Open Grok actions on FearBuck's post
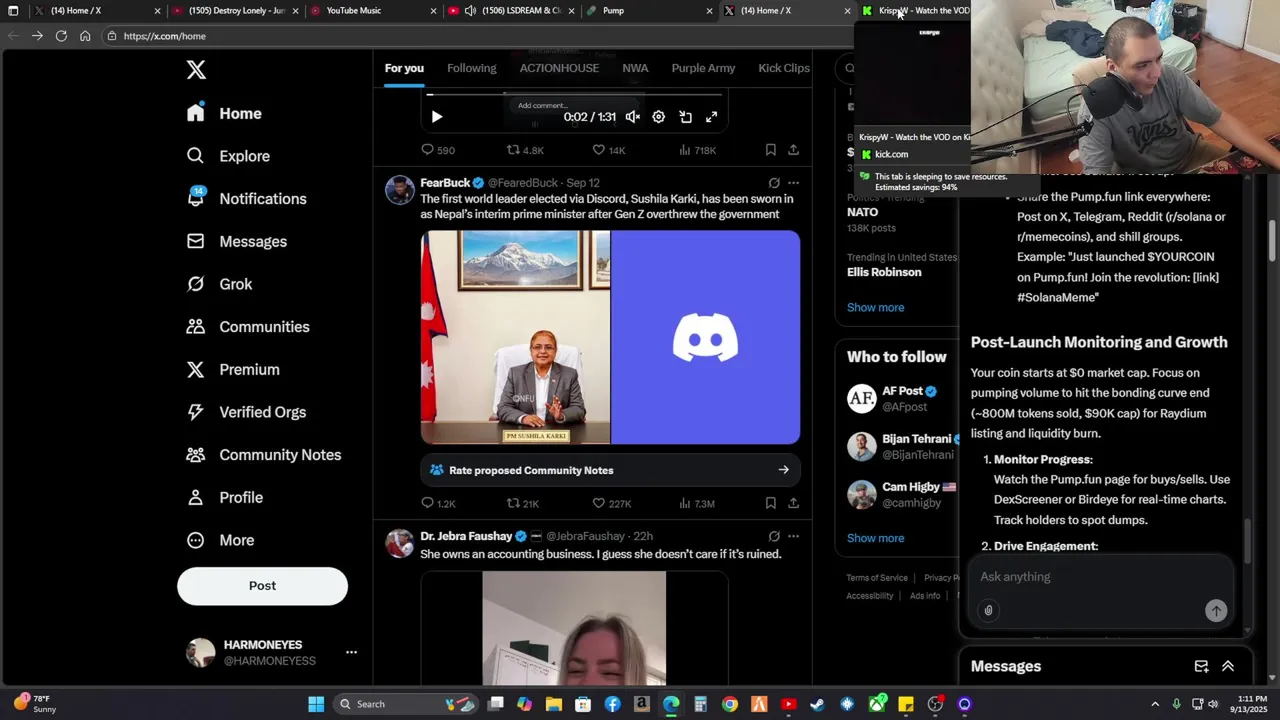 point(774,183)
